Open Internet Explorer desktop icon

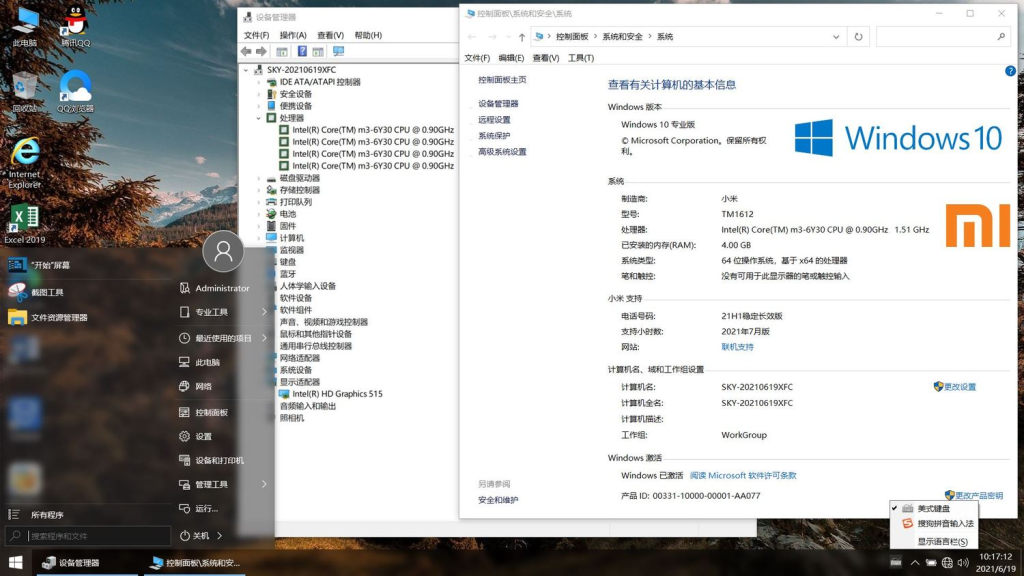[x=24, y=163]
